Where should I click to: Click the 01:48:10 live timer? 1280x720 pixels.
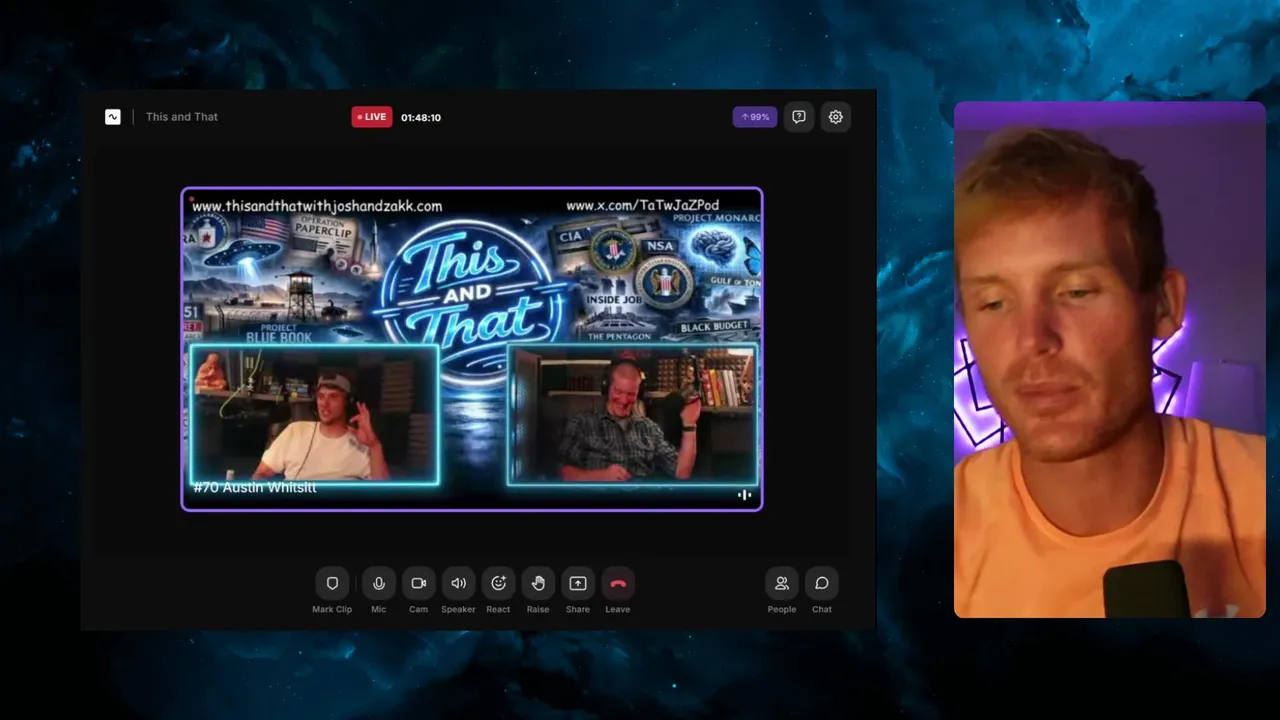[x=421, y=117]
